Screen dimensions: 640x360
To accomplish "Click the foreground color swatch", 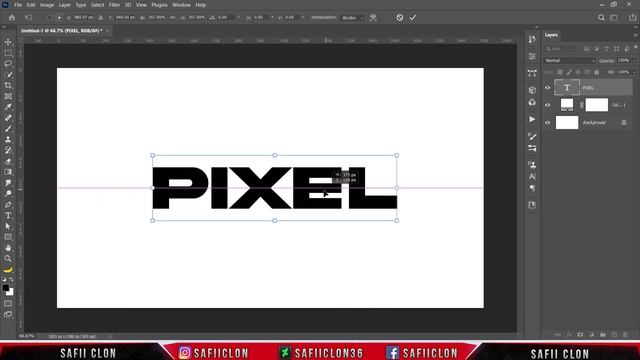I will pyautogui.click(x=6, y=288).
